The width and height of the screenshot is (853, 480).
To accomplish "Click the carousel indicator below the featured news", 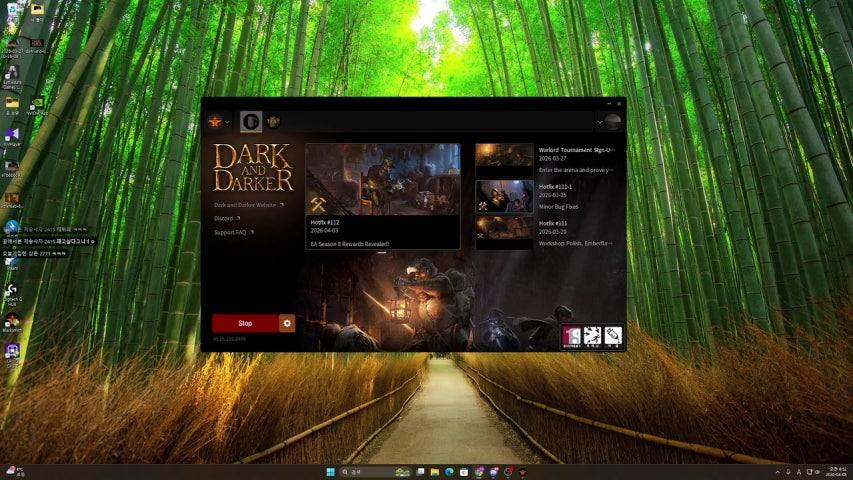I will pyautogui.click(x=382, y=253).
